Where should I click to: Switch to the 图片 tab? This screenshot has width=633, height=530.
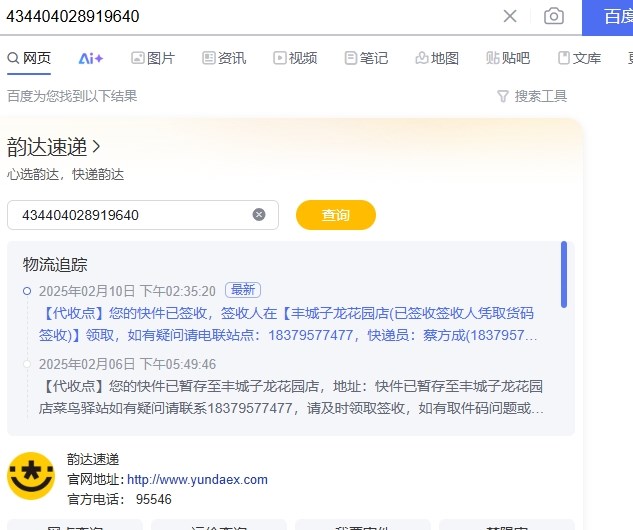point(153,58)
